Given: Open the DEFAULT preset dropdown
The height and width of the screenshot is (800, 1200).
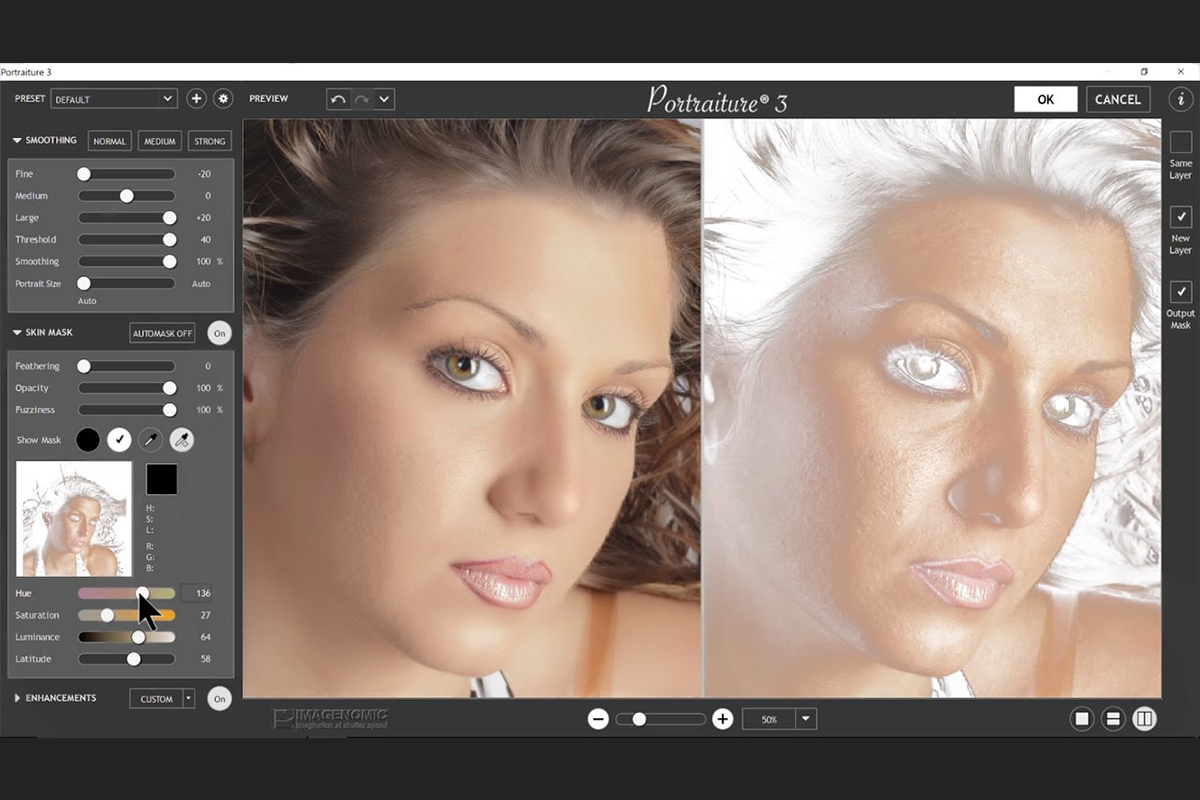Looking at the screenshot, I should pyautogui.click(x=113, y=98).
